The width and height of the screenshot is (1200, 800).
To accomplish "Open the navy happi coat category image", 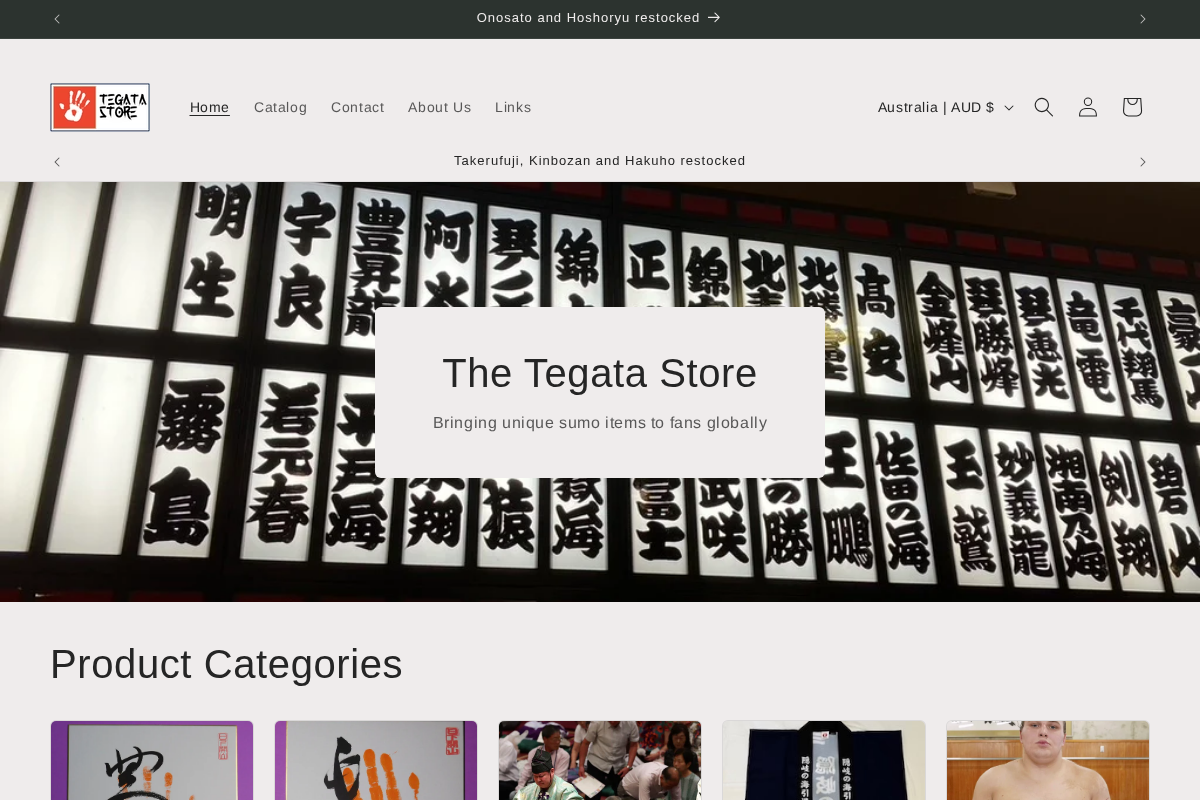I will pyautogui.click(x=823, y=760).
